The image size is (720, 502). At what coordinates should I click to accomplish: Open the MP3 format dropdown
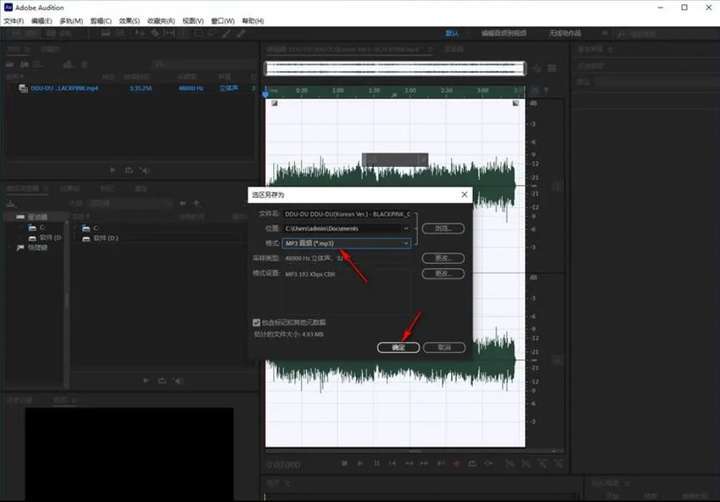[347, 243]
